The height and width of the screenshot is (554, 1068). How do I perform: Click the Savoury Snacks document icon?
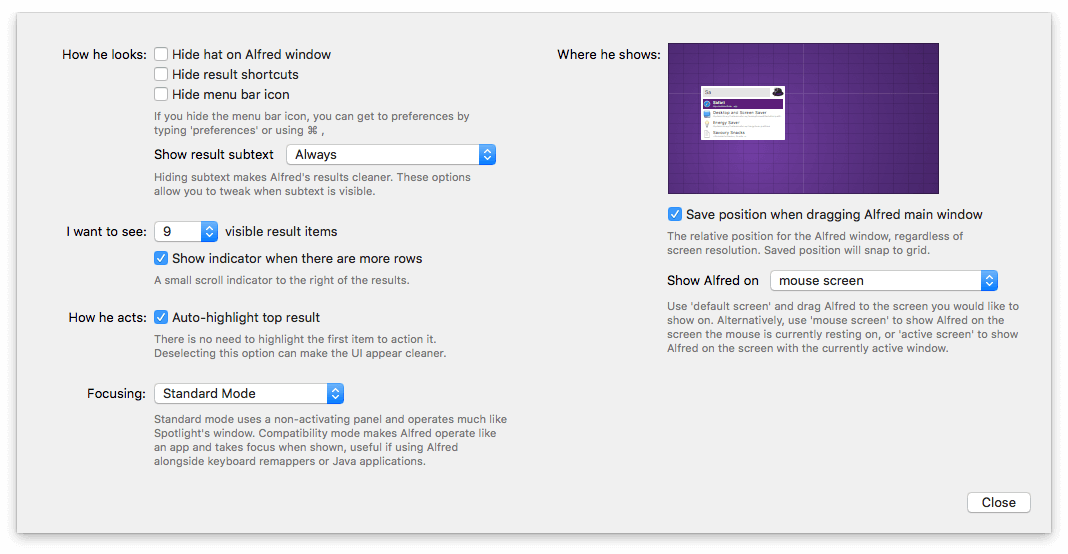click(x=707, y=132)
